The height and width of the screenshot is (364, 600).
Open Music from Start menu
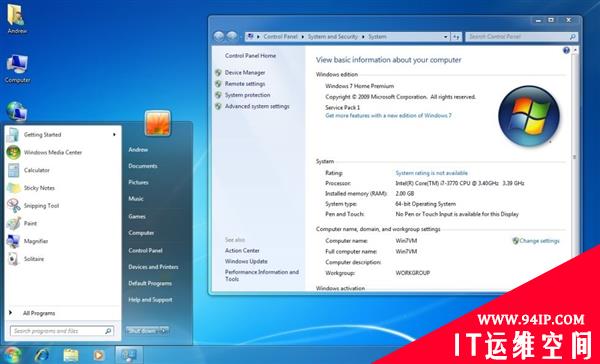coord(136,199)
